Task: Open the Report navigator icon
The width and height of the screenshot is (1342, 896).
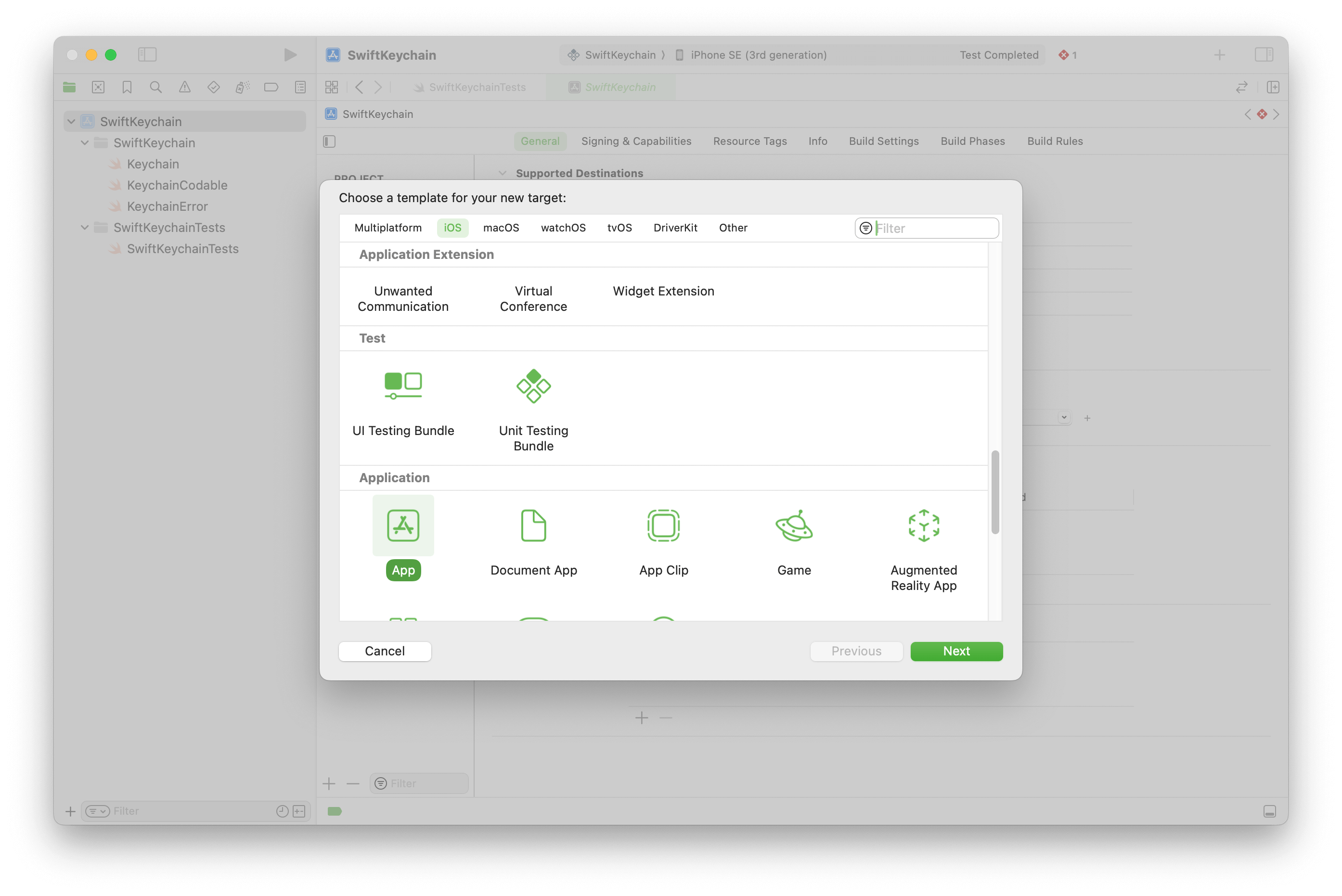Action: tap(300, 87)
